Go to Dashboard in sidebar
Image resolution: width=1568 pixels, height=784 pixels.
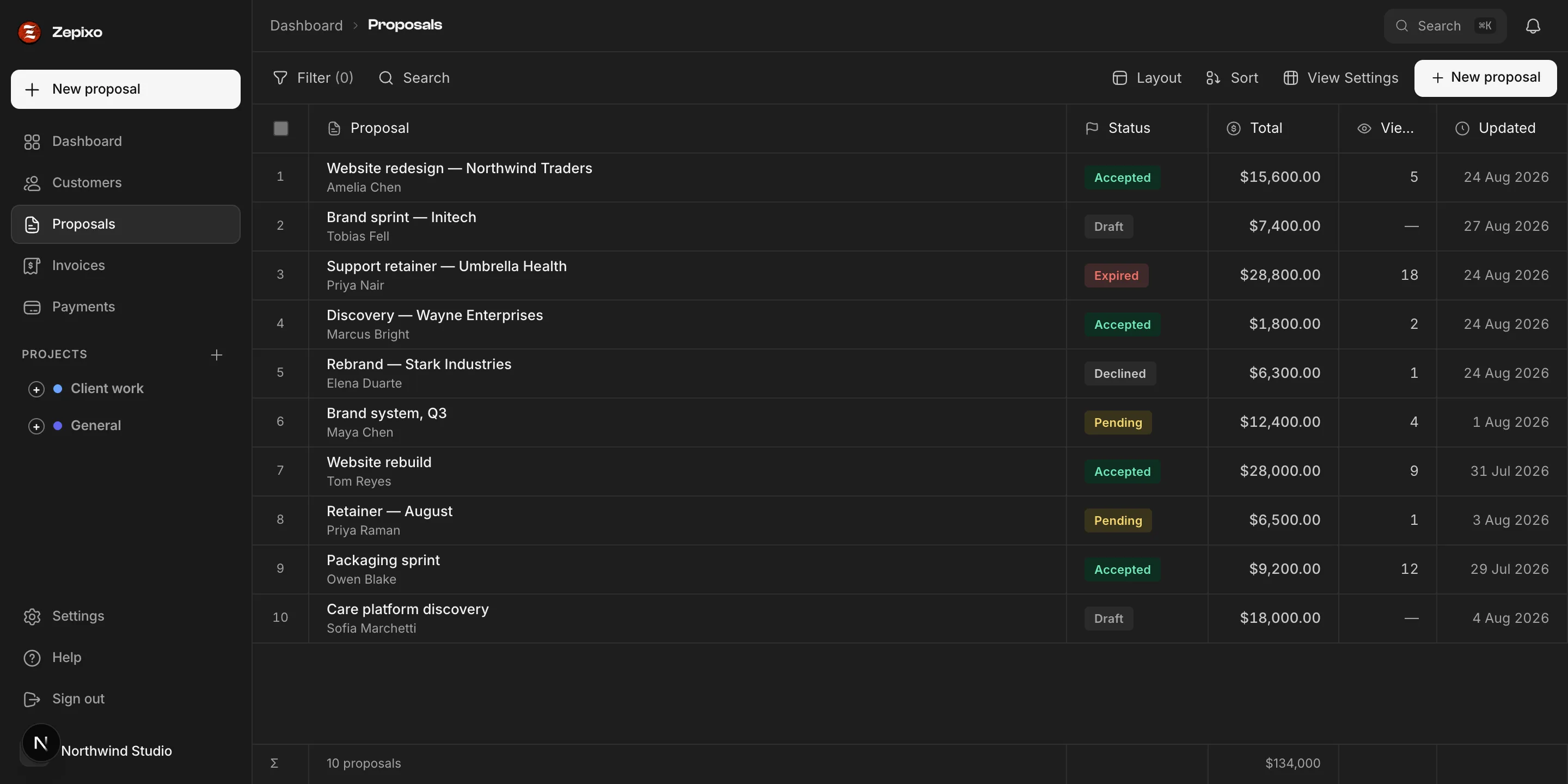tap(125, 142)
